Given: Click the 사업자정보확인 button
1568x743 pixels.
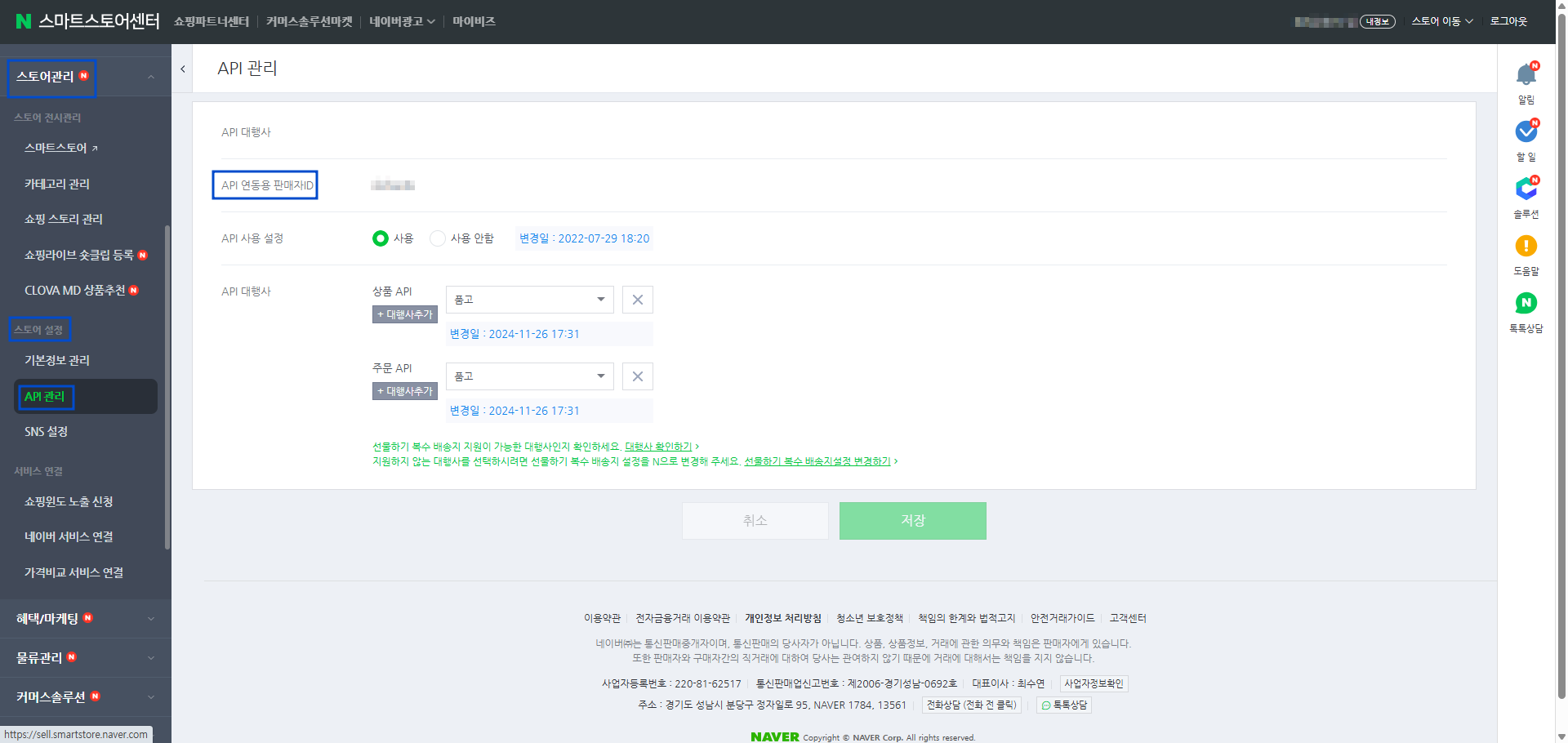Looking at the screenshot, I should tap(1094, 684).
